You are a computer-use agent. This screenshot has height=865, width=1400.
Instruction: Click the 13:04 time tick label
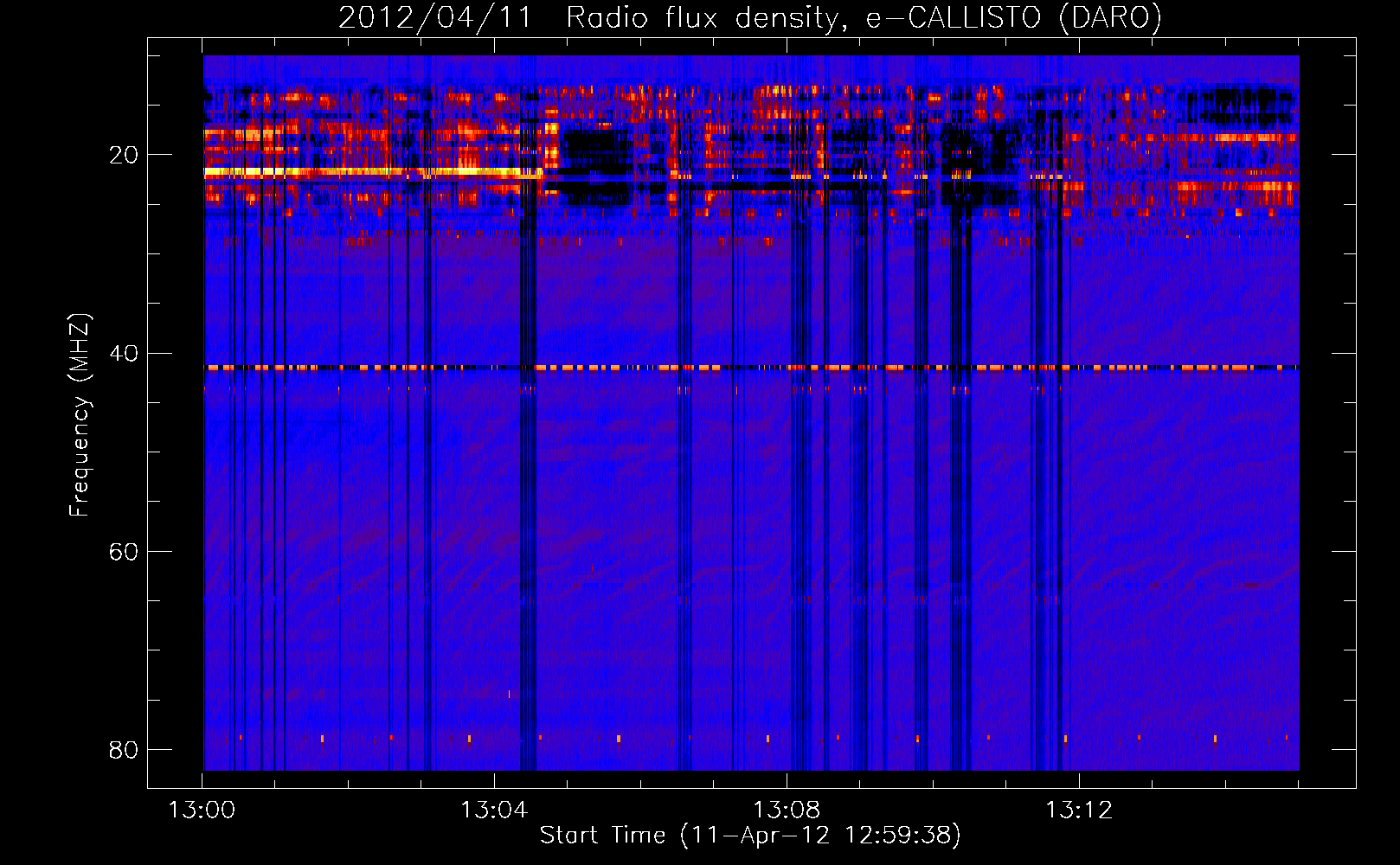[x=494, y=811]
